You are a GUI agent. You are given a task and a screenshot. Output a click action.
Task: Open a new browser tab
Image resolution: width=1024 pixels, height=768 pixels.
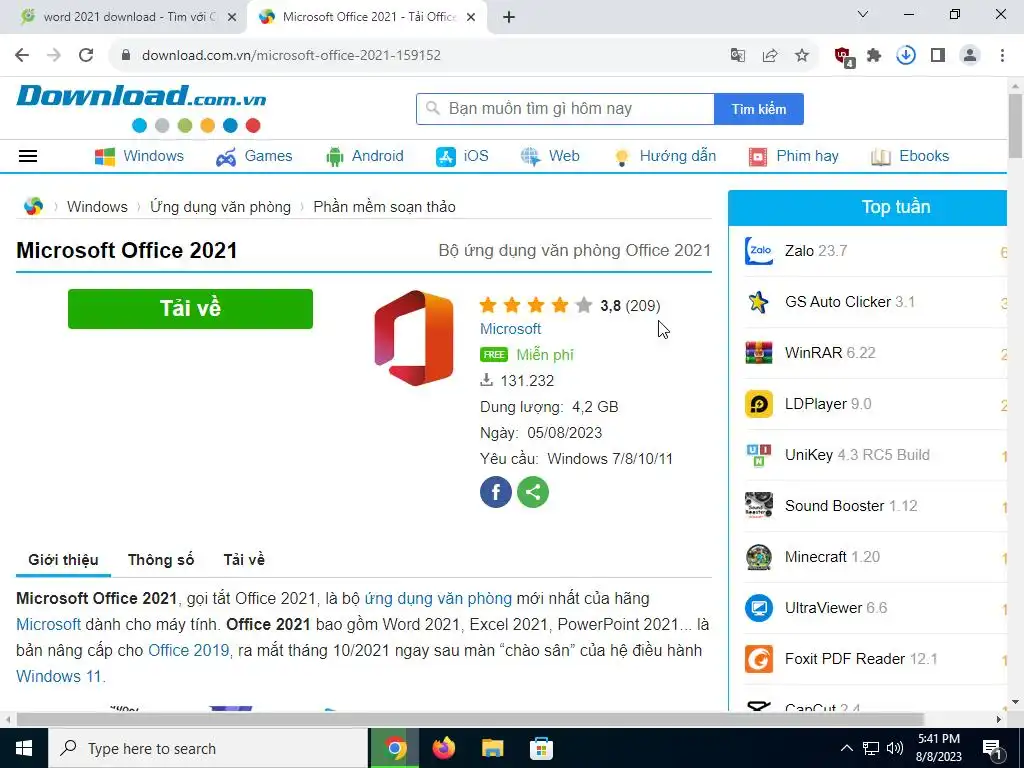(509, 18)
